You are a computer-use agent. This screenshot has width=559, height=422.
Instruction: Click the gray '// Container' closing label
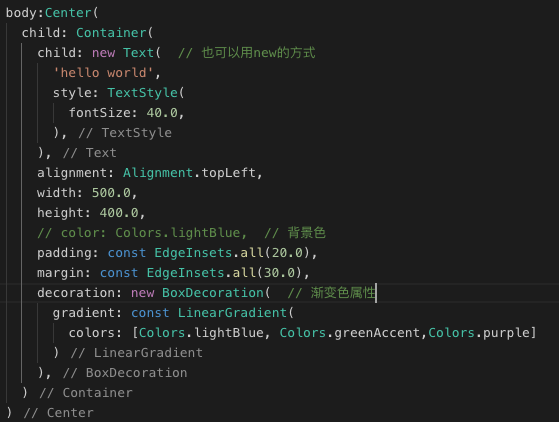pos(86,393)
